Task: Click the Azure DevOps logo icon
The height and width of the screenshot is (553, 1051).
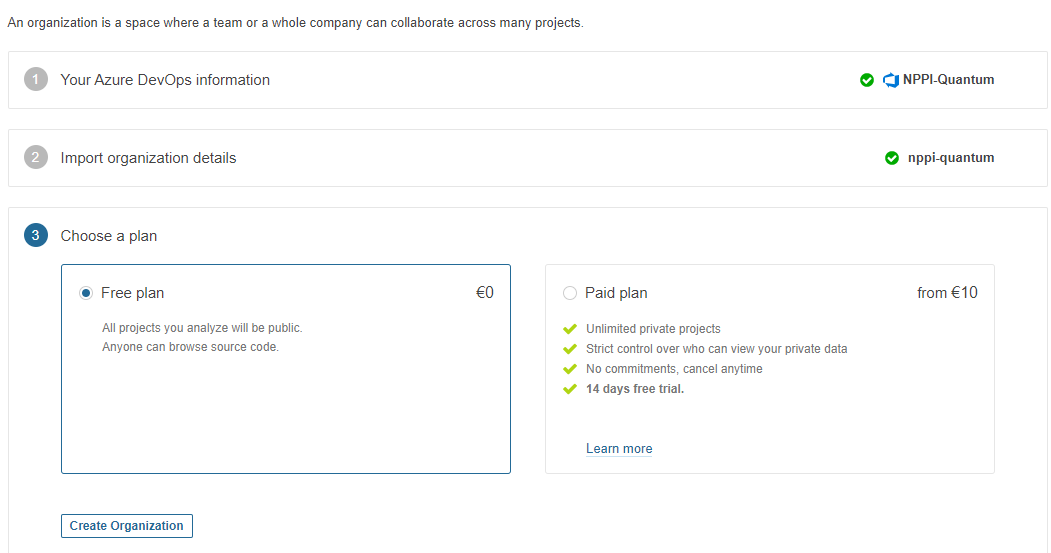Action: pos(891,80)
